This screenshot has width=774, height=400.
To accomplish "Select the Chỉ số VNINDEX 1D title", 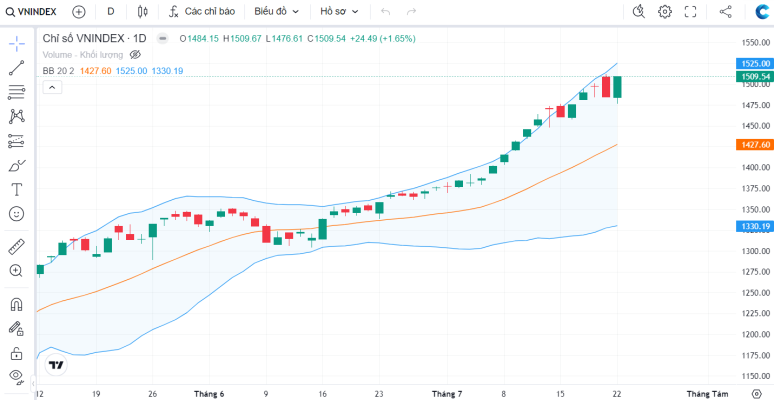I will point(95,38).
